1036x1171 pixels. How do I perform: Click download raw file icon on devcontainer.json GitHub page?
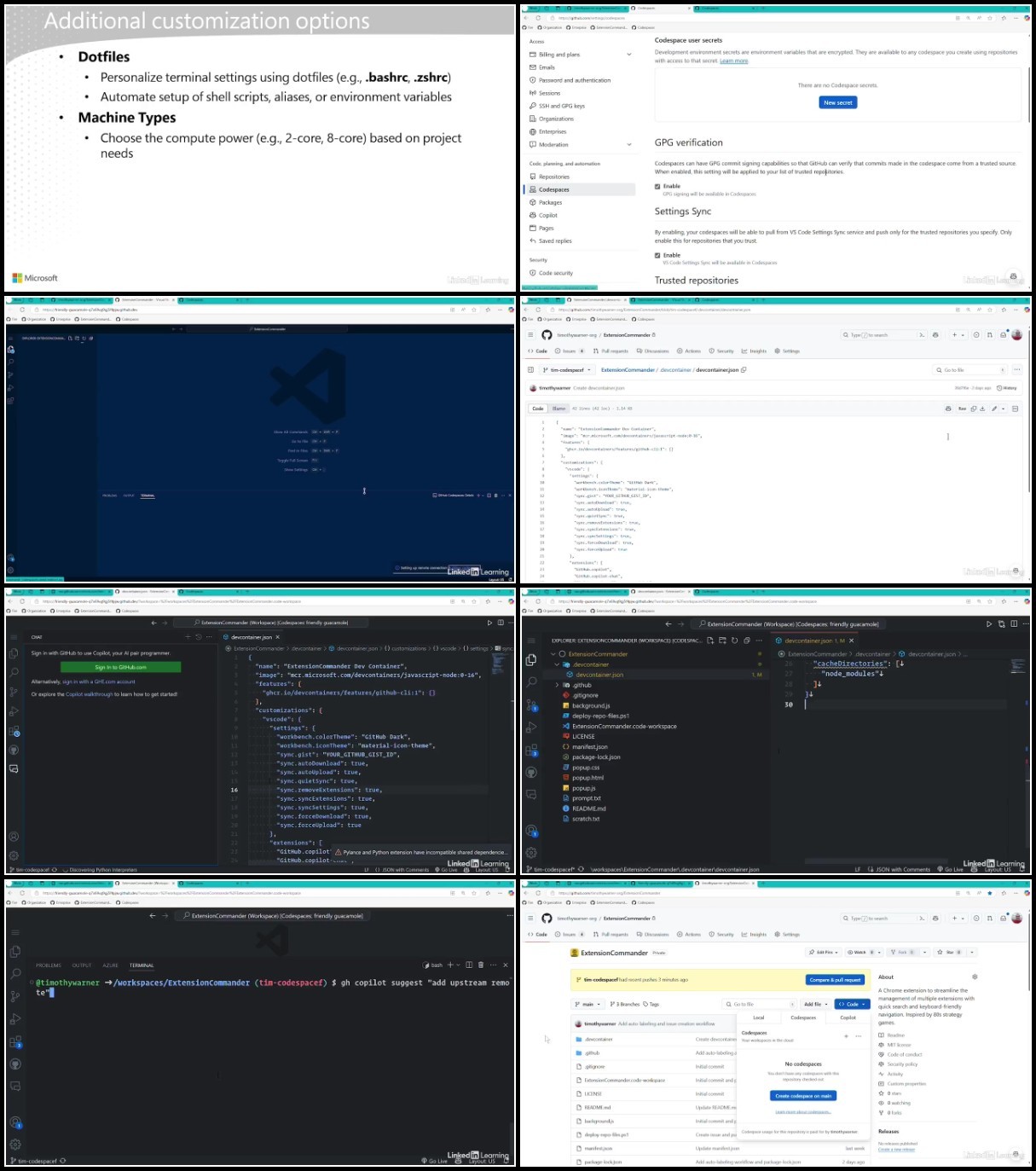pos(982,409)
